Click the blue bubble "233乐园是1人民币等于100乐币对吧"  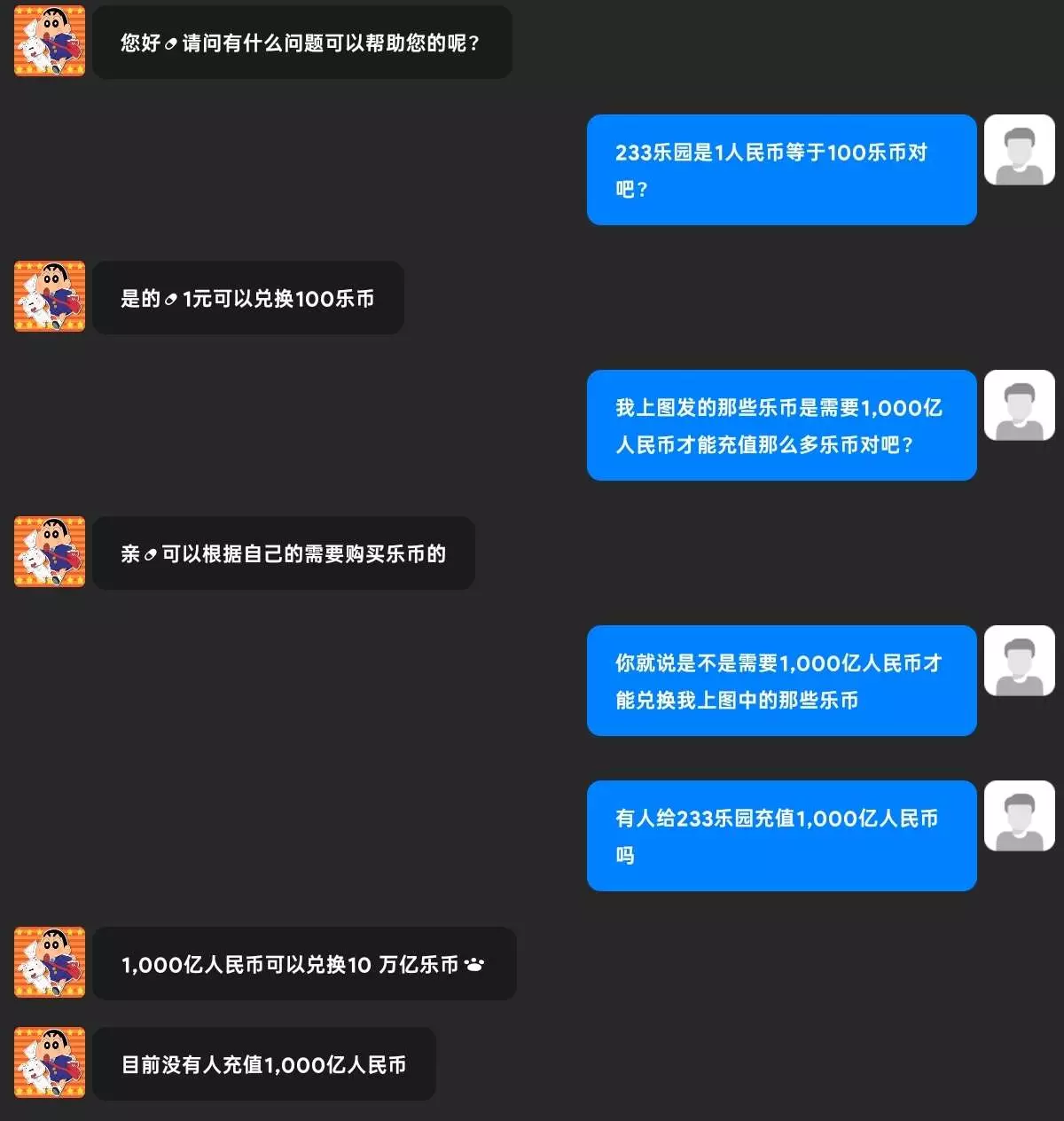[782, 169]
